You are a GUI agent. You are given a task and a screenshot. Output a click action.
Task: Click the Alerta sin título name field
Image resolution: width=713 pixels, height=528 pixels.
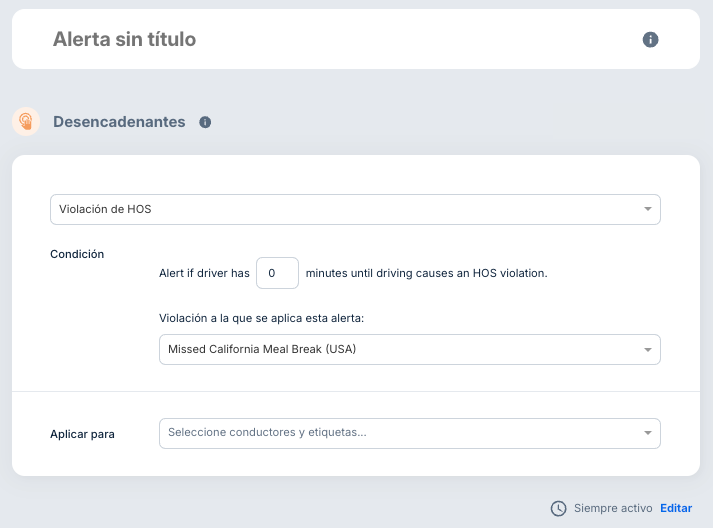[x=125, y=40]
